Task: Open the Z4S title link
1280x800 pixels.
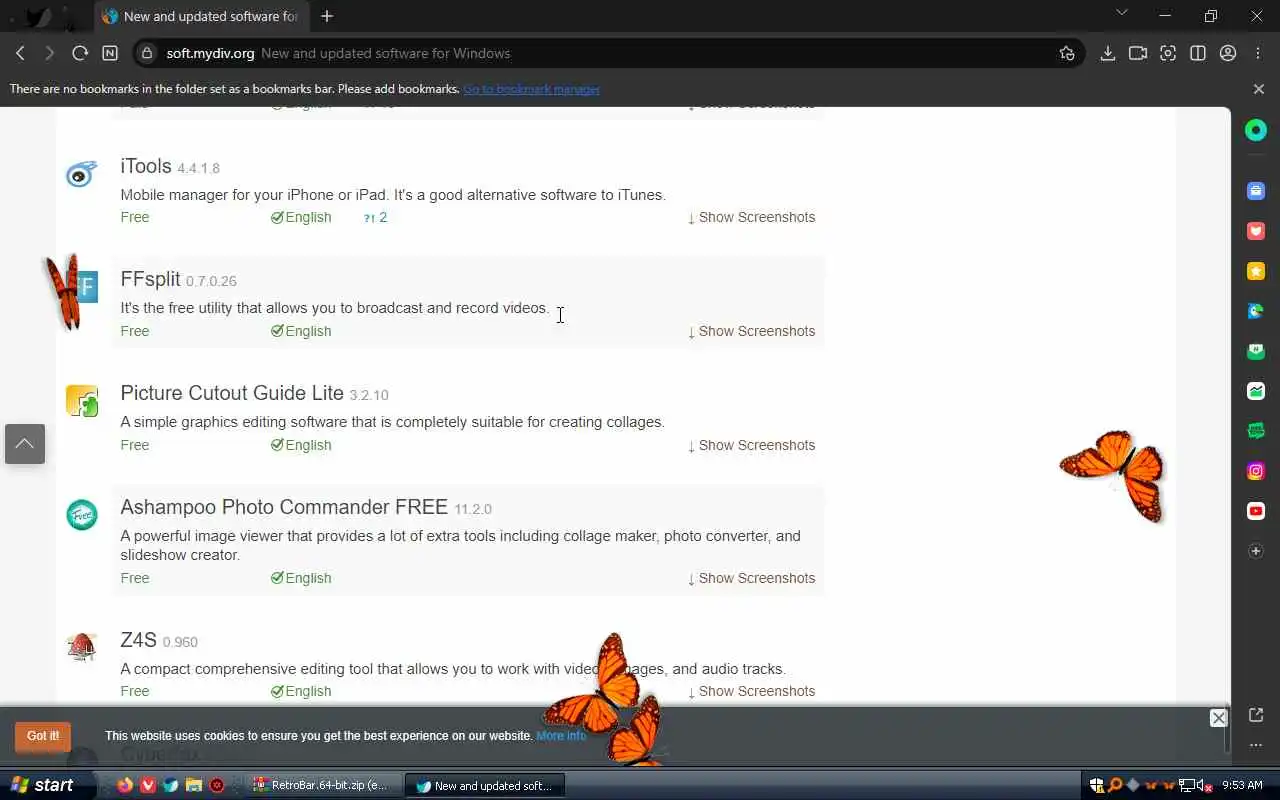Action: pos(138,640)
